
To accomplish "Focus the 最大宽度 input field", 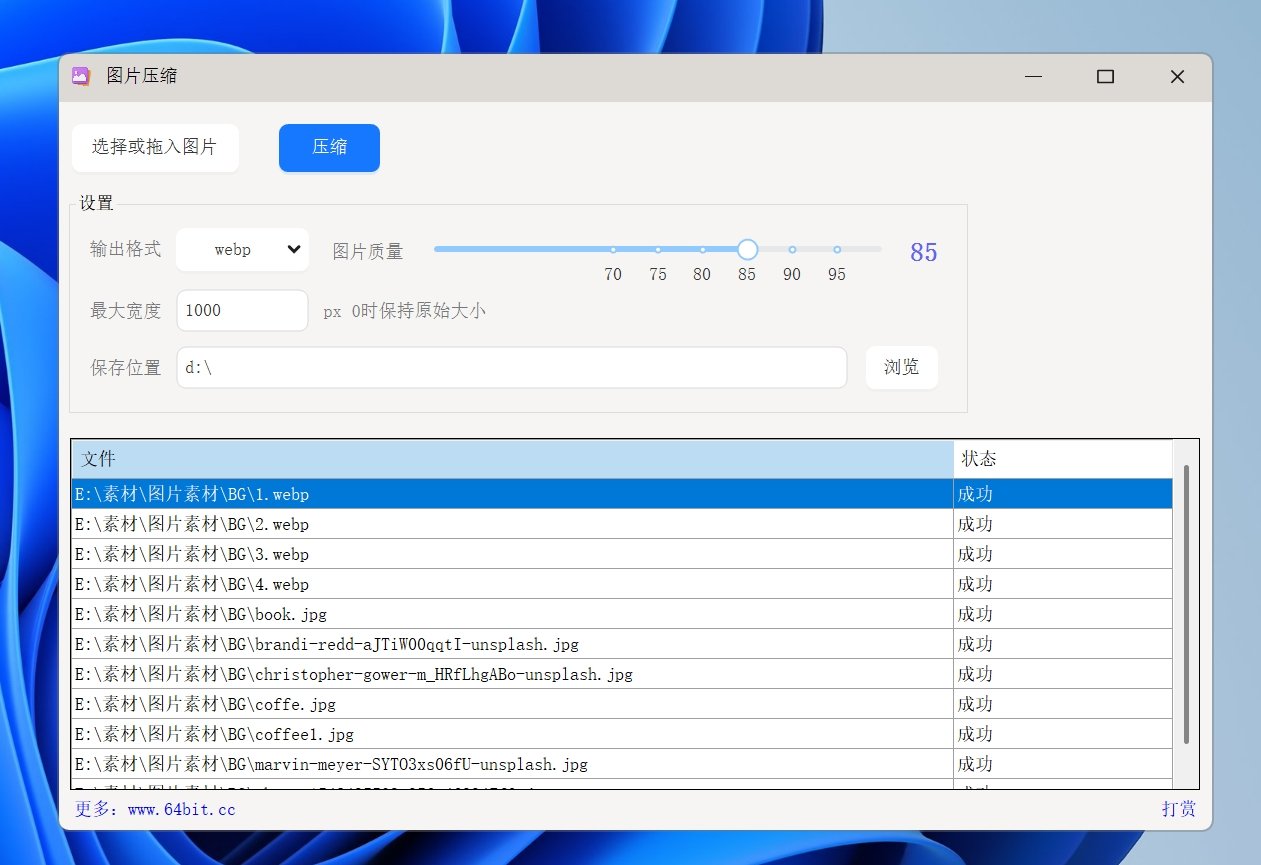I will click(x=242, y=311).
